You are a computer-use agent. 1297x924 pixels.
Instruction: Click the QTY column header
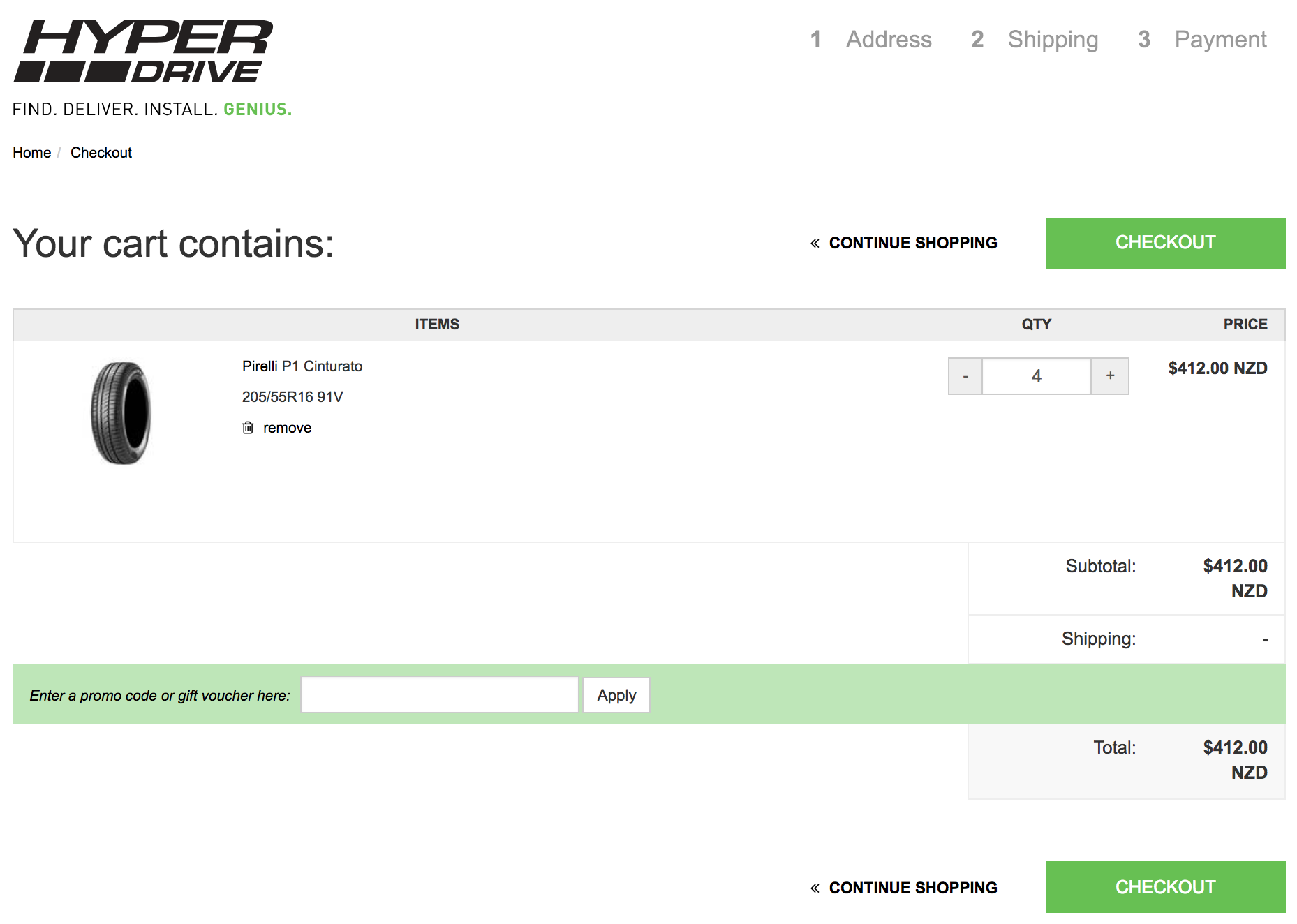(x=1037, y=325)
